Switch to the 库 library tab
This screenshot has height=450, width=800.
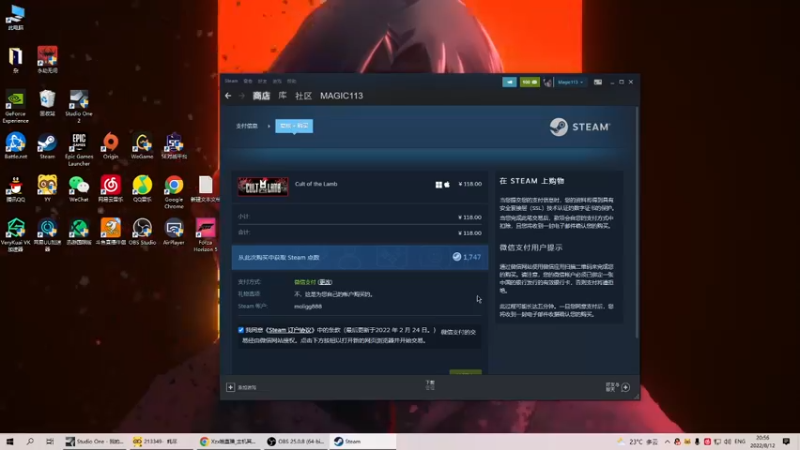[x=282, y=95]
